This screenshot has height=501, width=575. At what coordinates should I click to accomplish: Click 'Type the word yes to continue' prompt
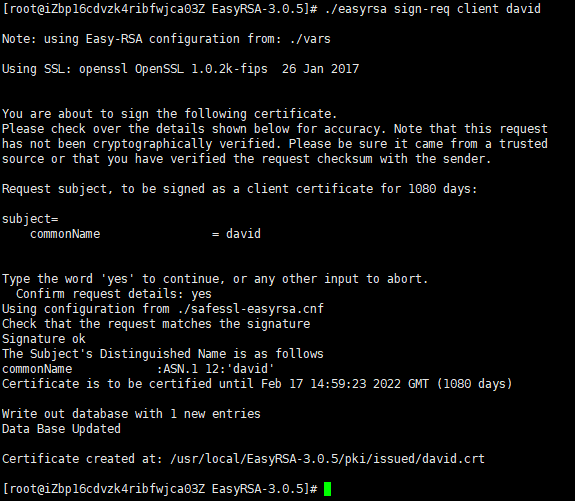coord(215,279)
